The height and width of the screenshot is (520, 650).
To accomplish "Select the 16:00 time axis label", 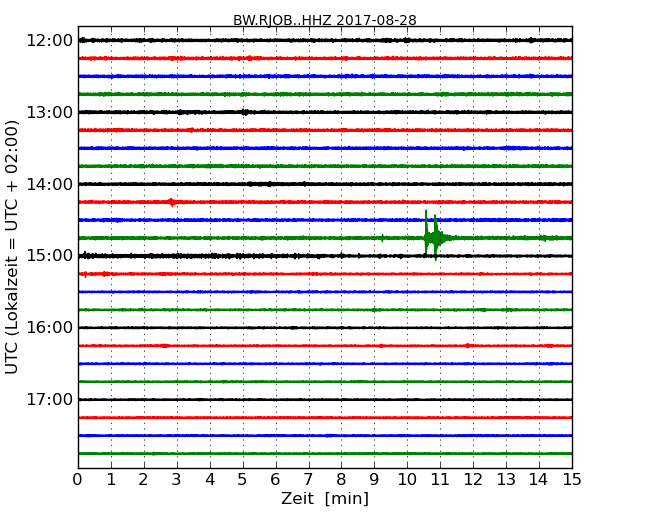I will tap(50, 328).
